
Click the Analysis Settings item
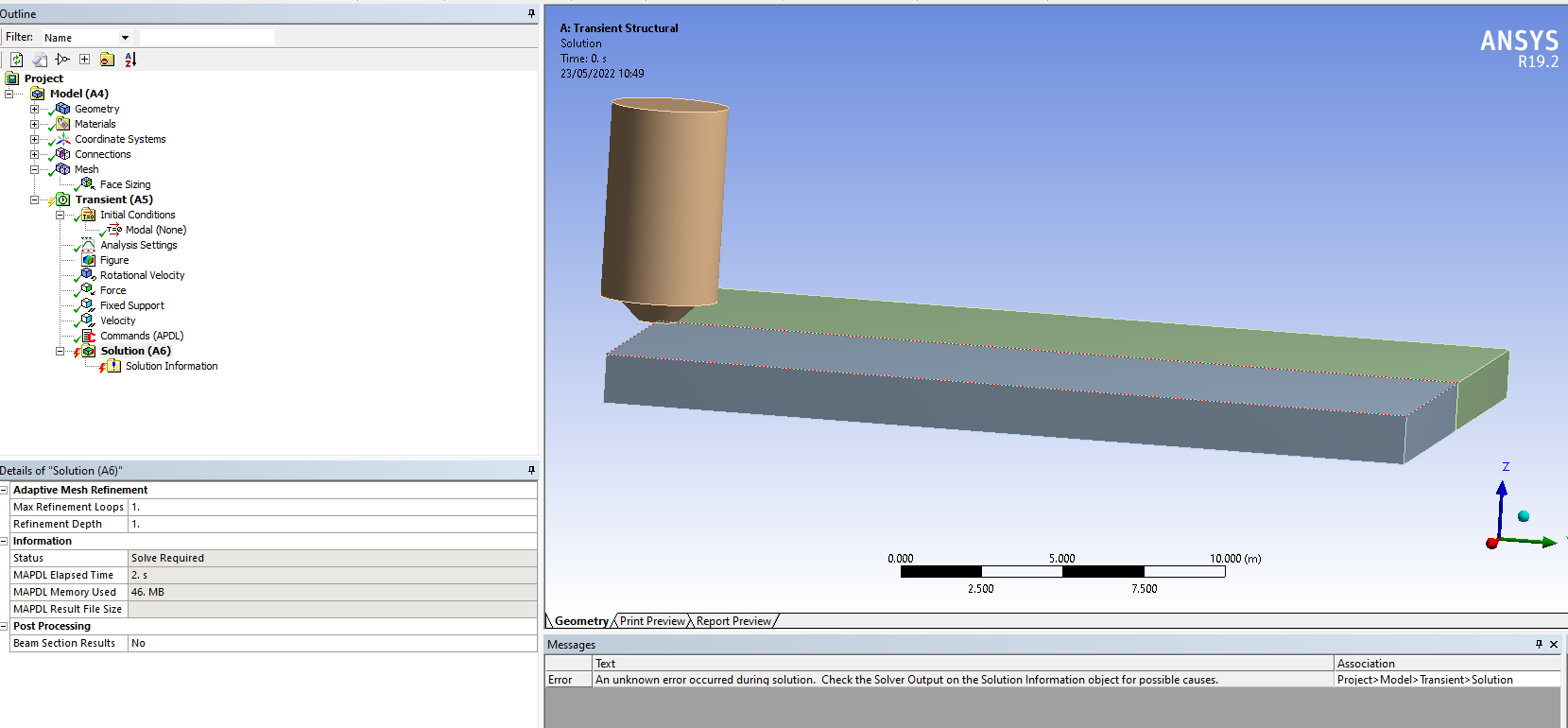click(x=138, y=245)
